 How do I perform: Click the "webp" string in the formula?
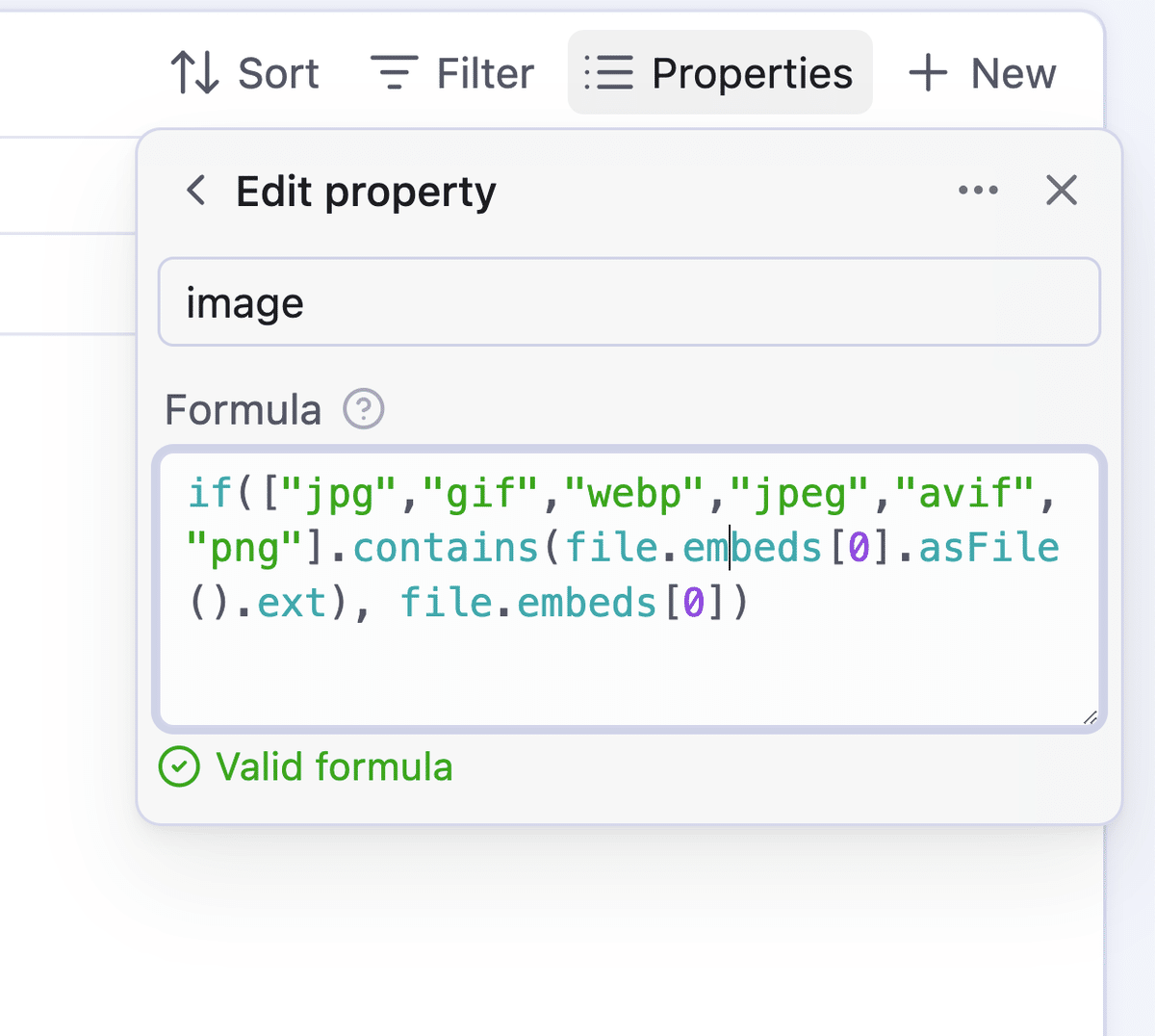[635, 493]
